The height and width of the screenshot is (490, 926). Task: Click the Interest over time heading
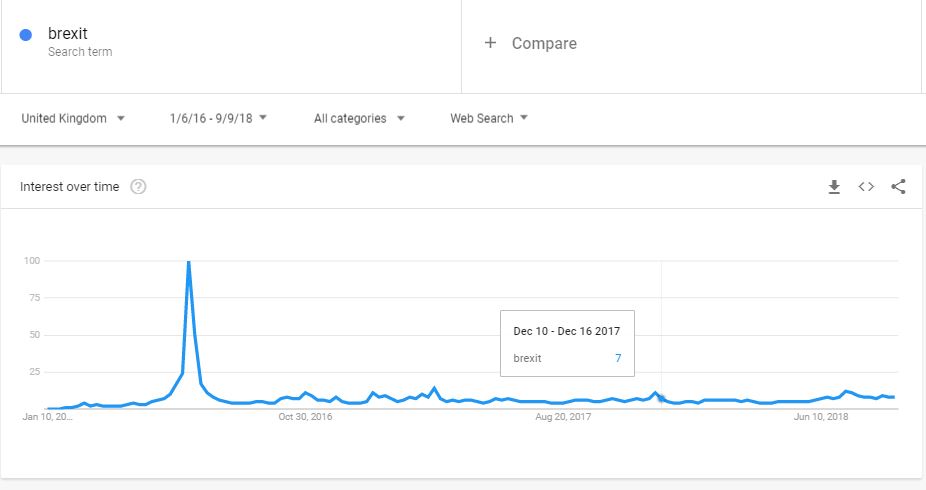coord(70,187)
